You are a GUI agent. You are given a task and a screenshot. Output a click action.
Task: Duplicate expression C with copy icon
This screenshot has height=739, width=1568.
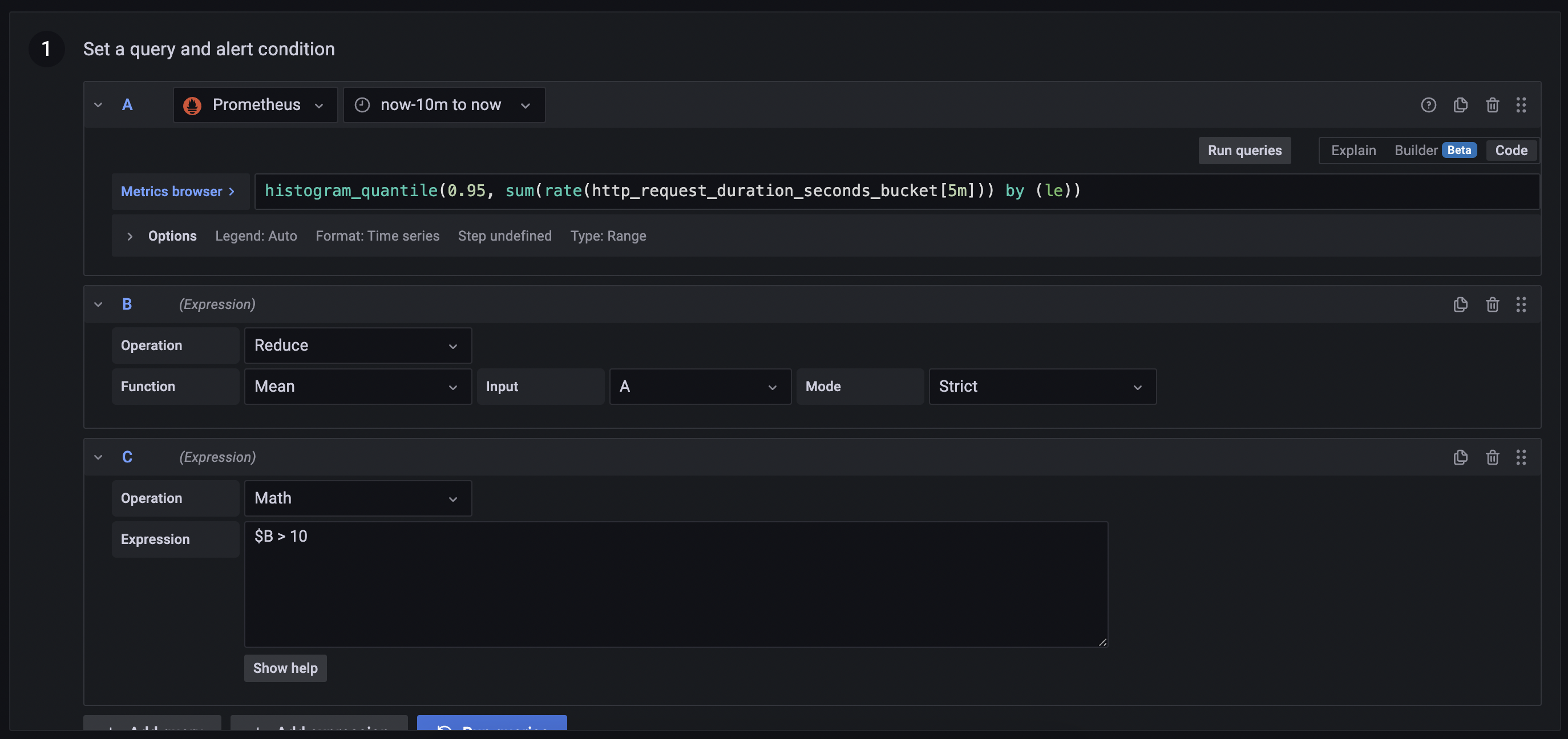(1460, 457)
